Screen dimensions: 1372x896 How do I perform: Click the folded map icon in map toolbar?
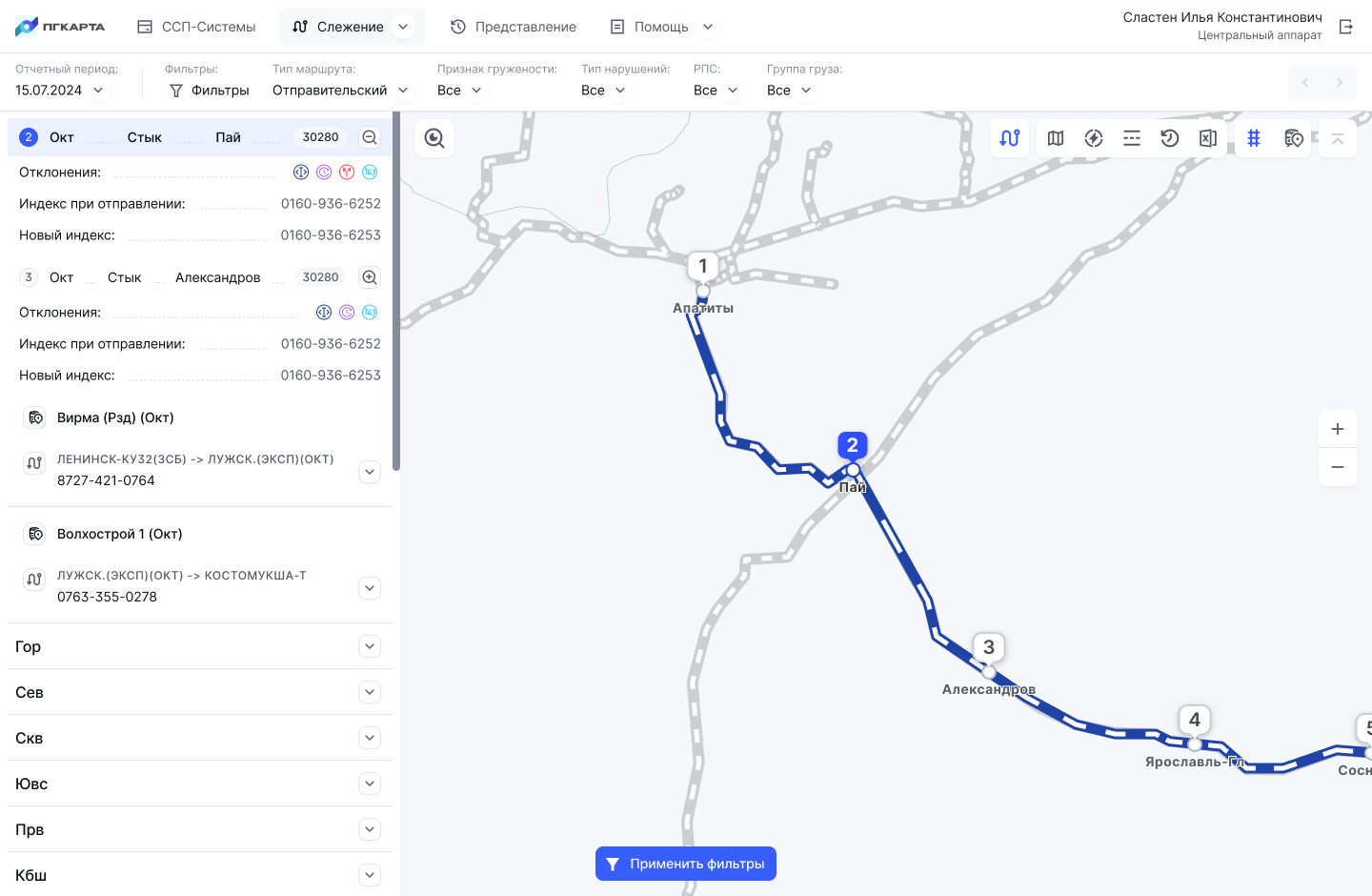pos(1056,138)
